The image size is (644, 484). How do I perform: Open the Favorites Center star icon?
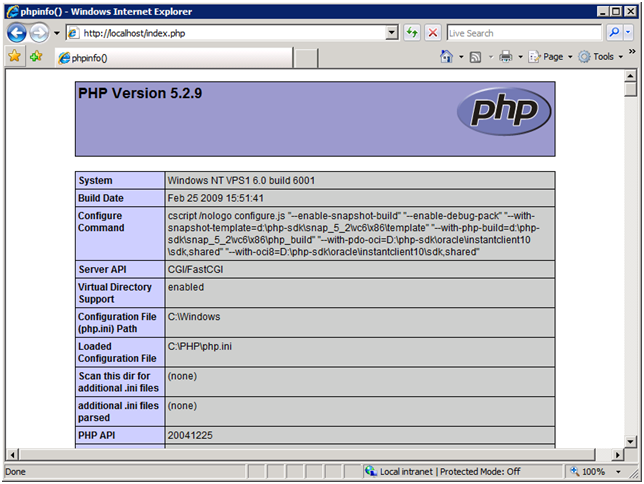[14, 56]
